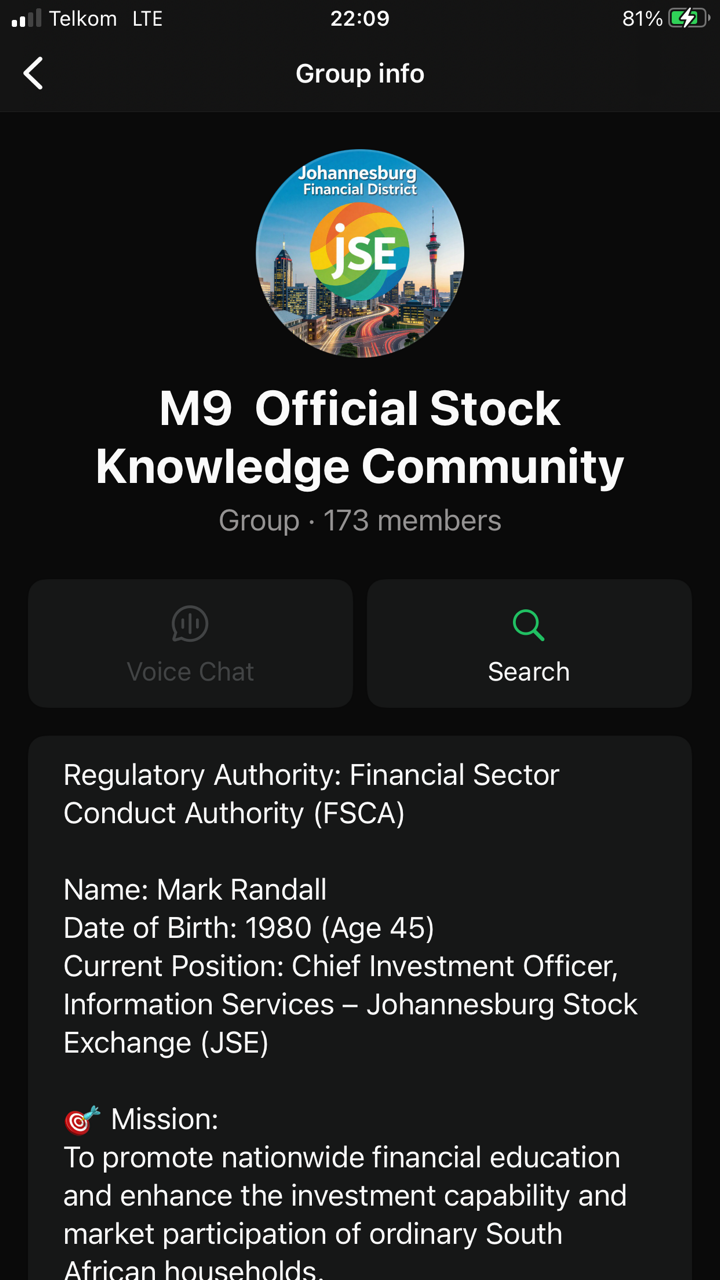The width and height of the screenshot is (720, 1280).
Task: Tap the 22:09 clock in status bar
Action: point(360,18)
